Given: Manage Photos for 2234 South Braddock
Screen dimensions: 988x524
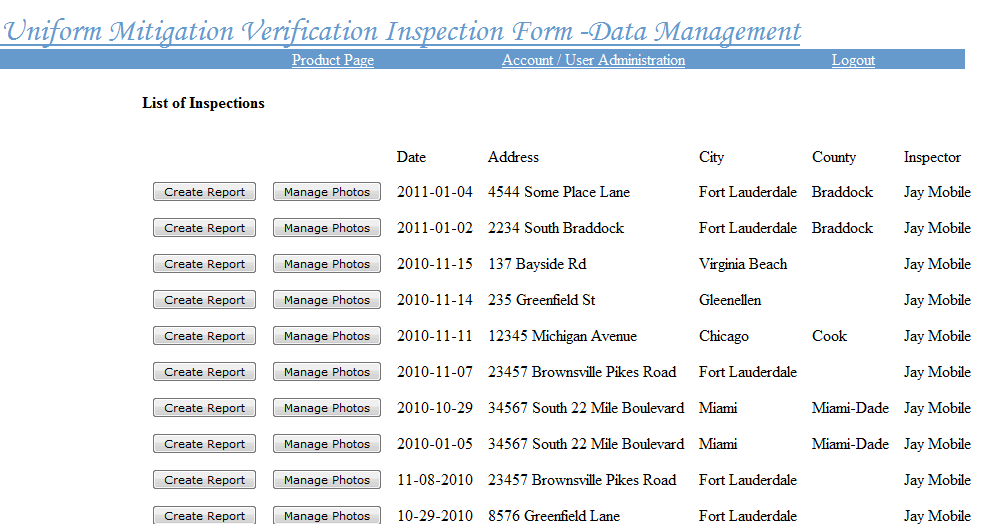Looking at the screenshot, I should pos(326,227).
